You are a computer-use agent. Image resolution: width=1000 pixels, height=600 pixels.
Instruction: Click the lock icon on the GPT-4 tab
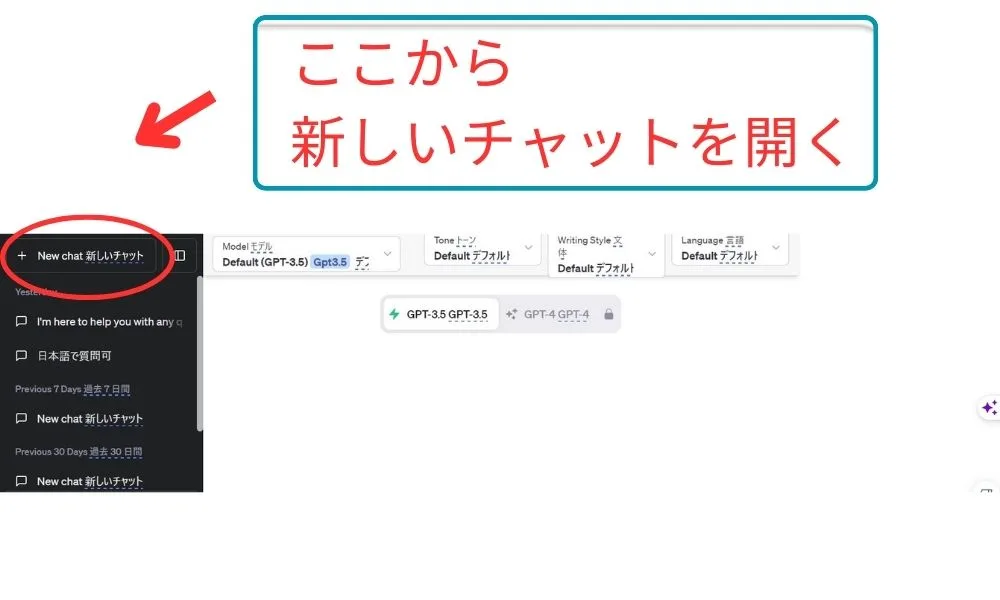pos(608,314)
